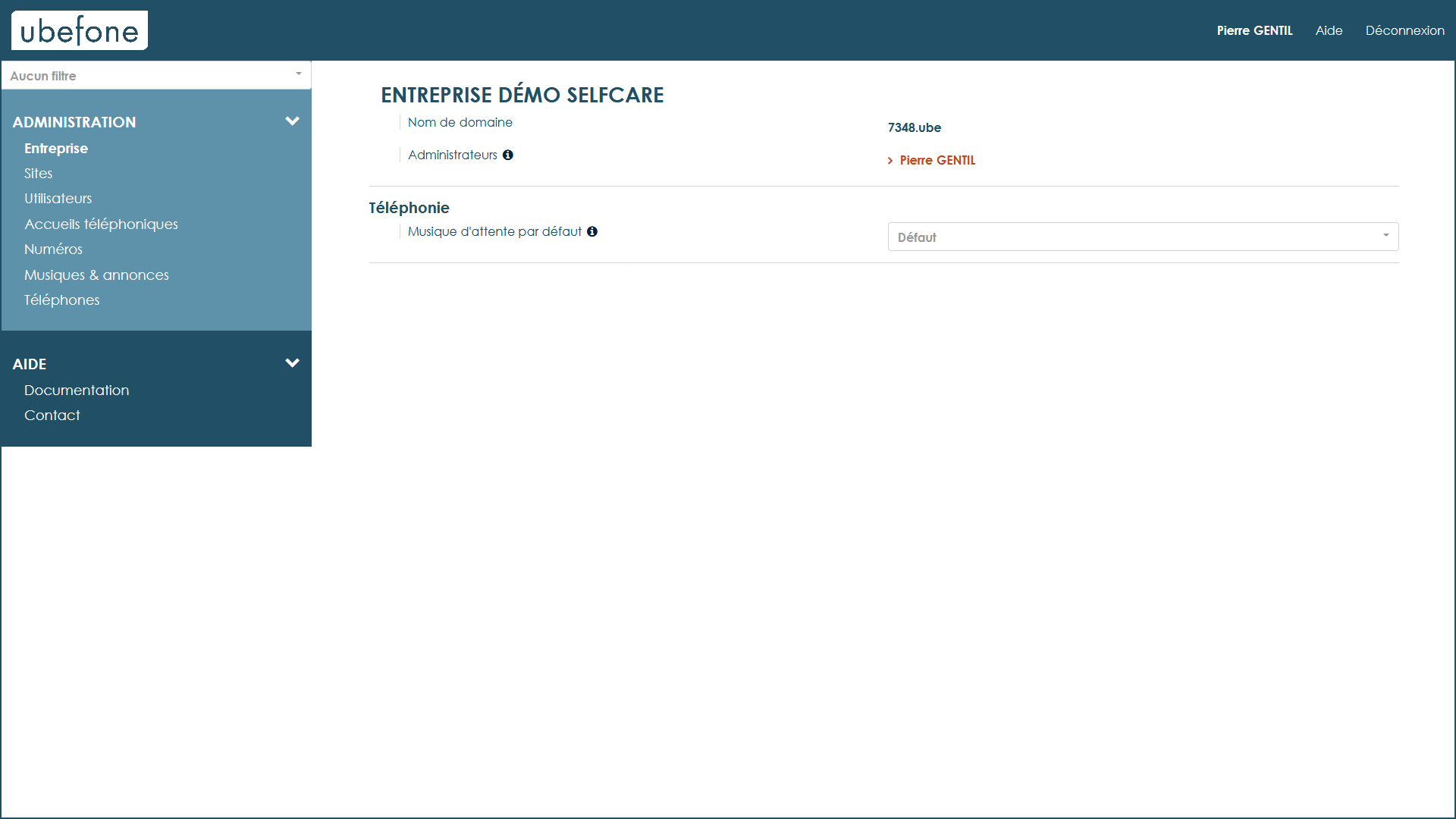Open Documentation under AIDE
Viewport: 1456px width, 819px height.
[77, 391]
